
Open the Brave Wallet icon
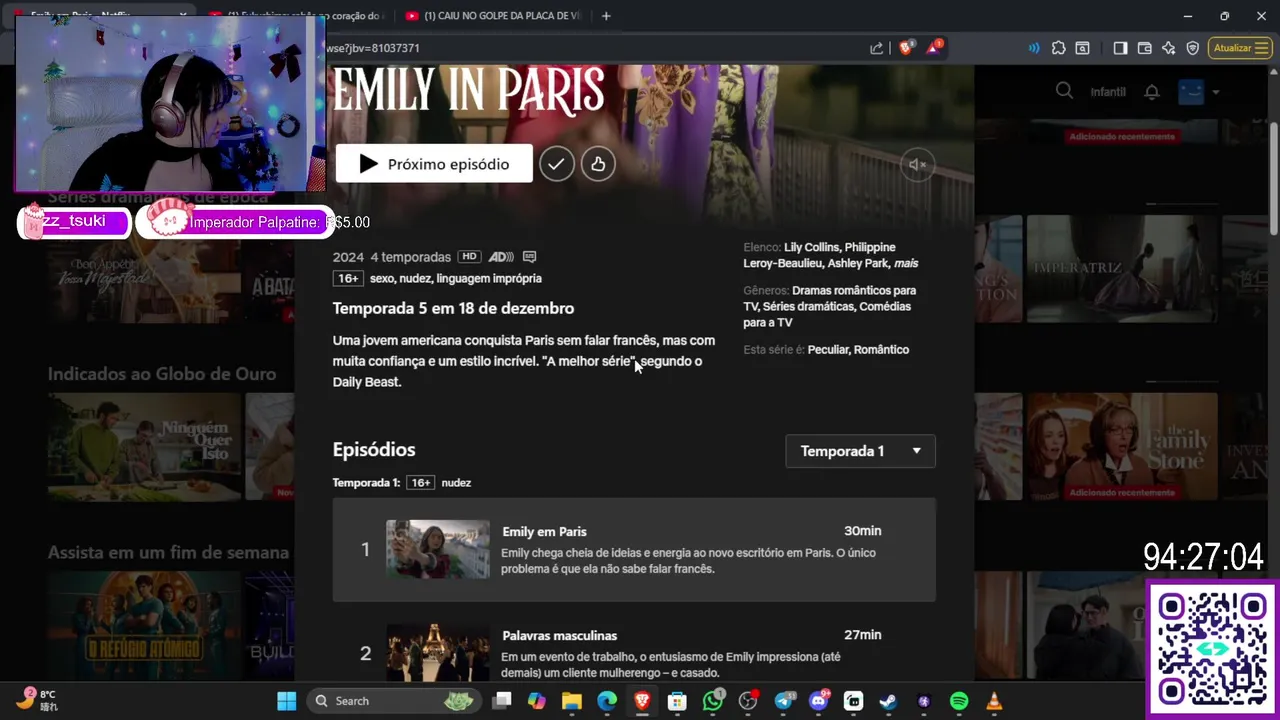pos(1145,48)
